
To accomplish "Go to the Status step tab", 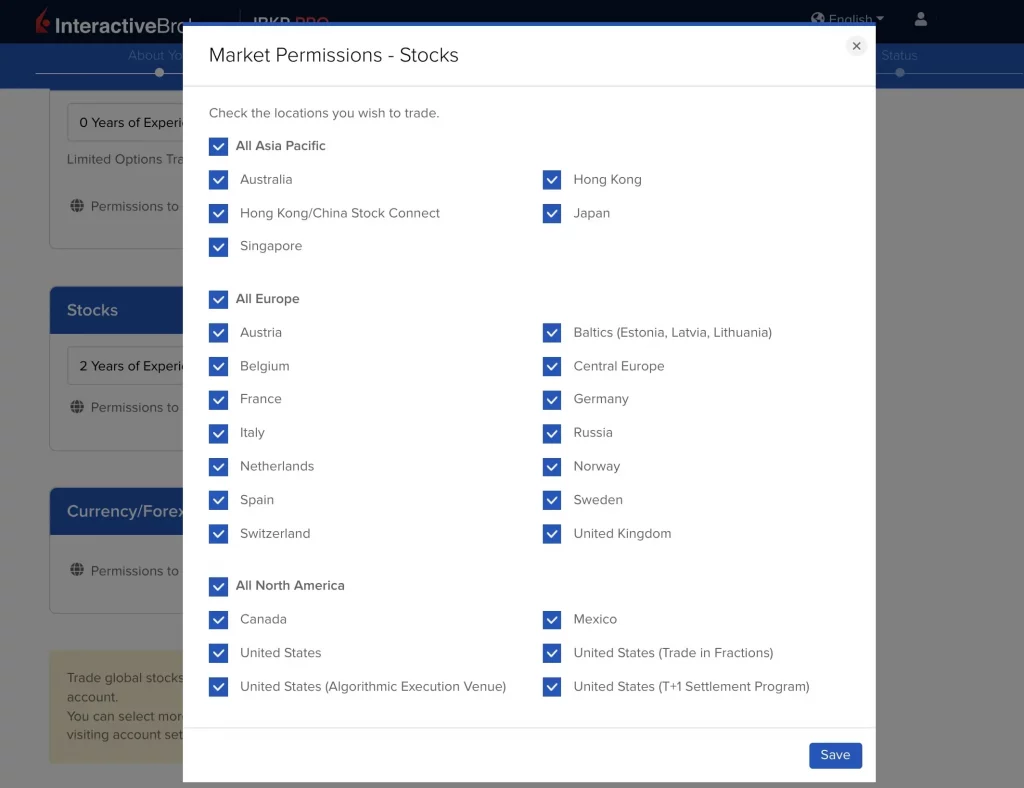I will coord(898,57).
